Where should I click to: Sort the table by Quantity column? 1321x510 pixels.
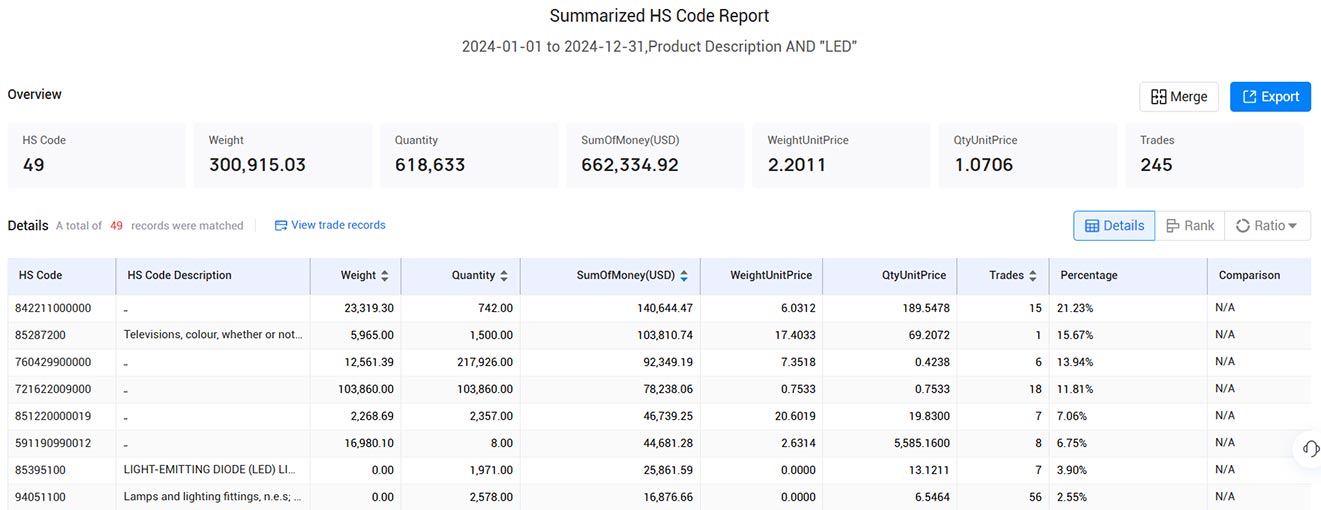tap(504, 276)
